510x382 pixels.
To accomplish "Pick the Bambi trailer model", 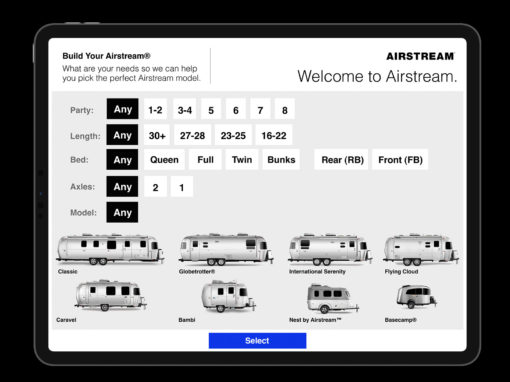I will 228,296.
